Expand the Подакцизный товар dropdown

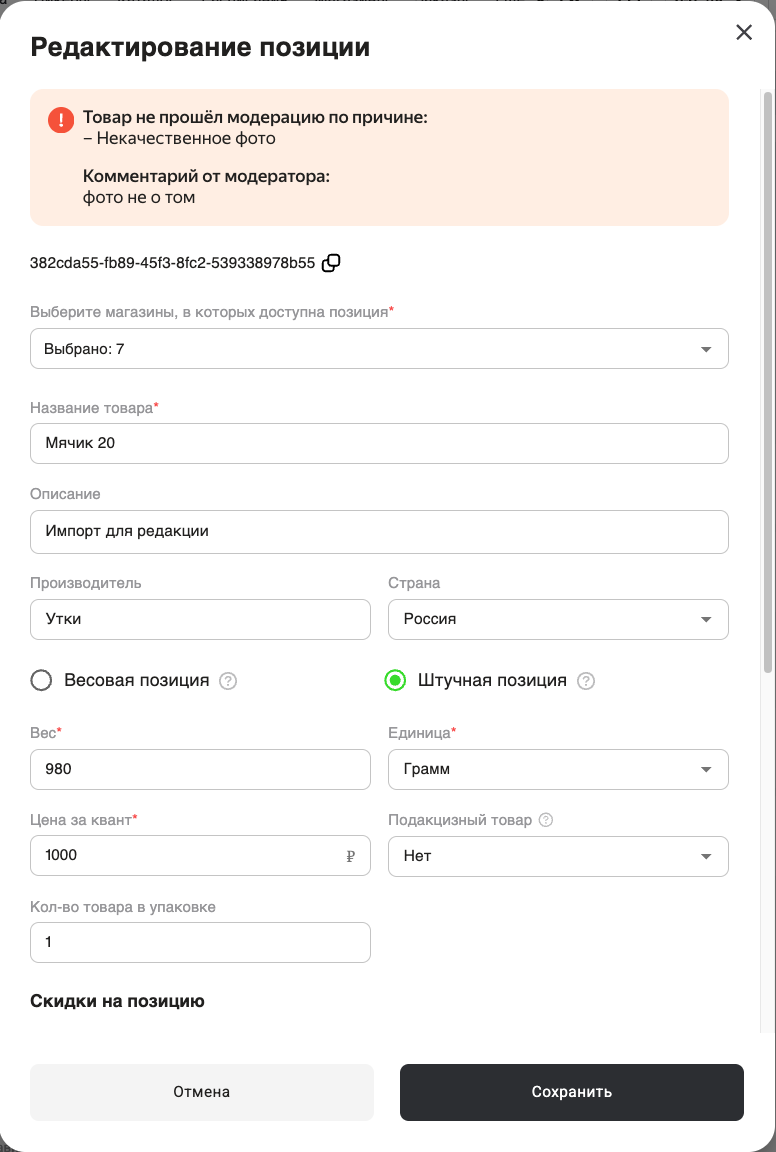(558, 856)
